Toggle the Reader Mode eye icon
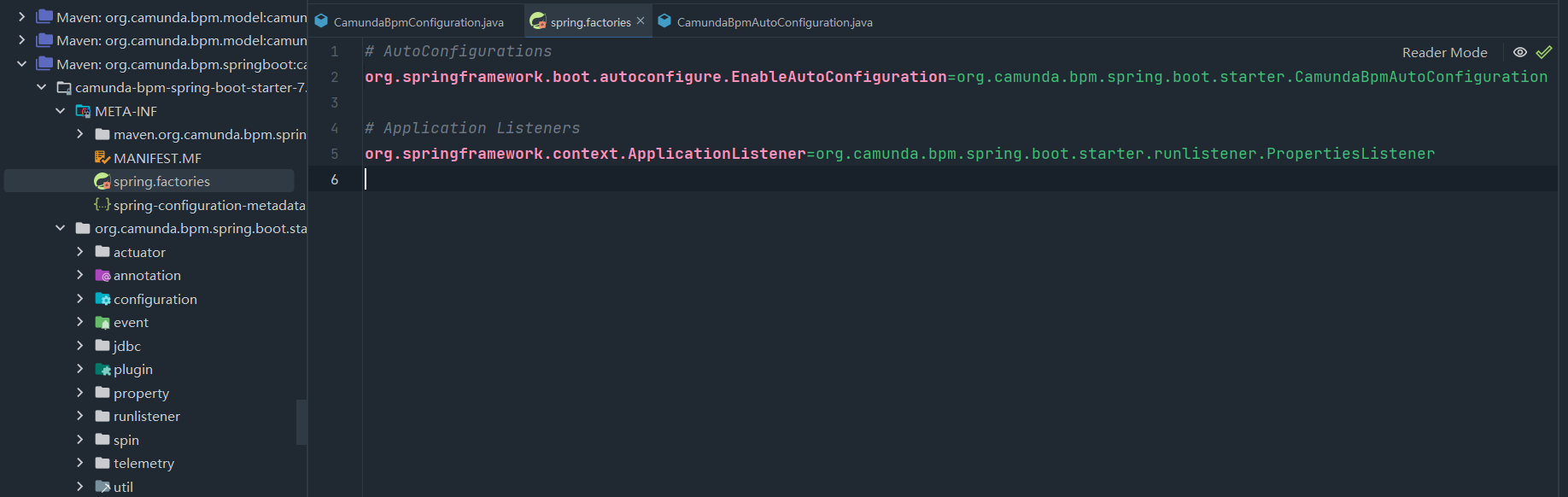This screenshot has height=497, width=1568. [1520, 52]
